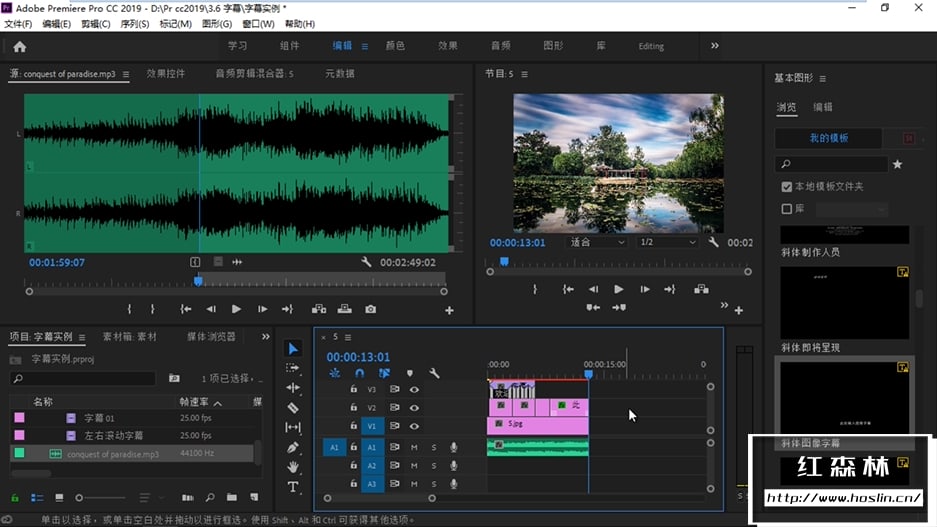Open the 媒体浏览器 tab

[211, 336]
